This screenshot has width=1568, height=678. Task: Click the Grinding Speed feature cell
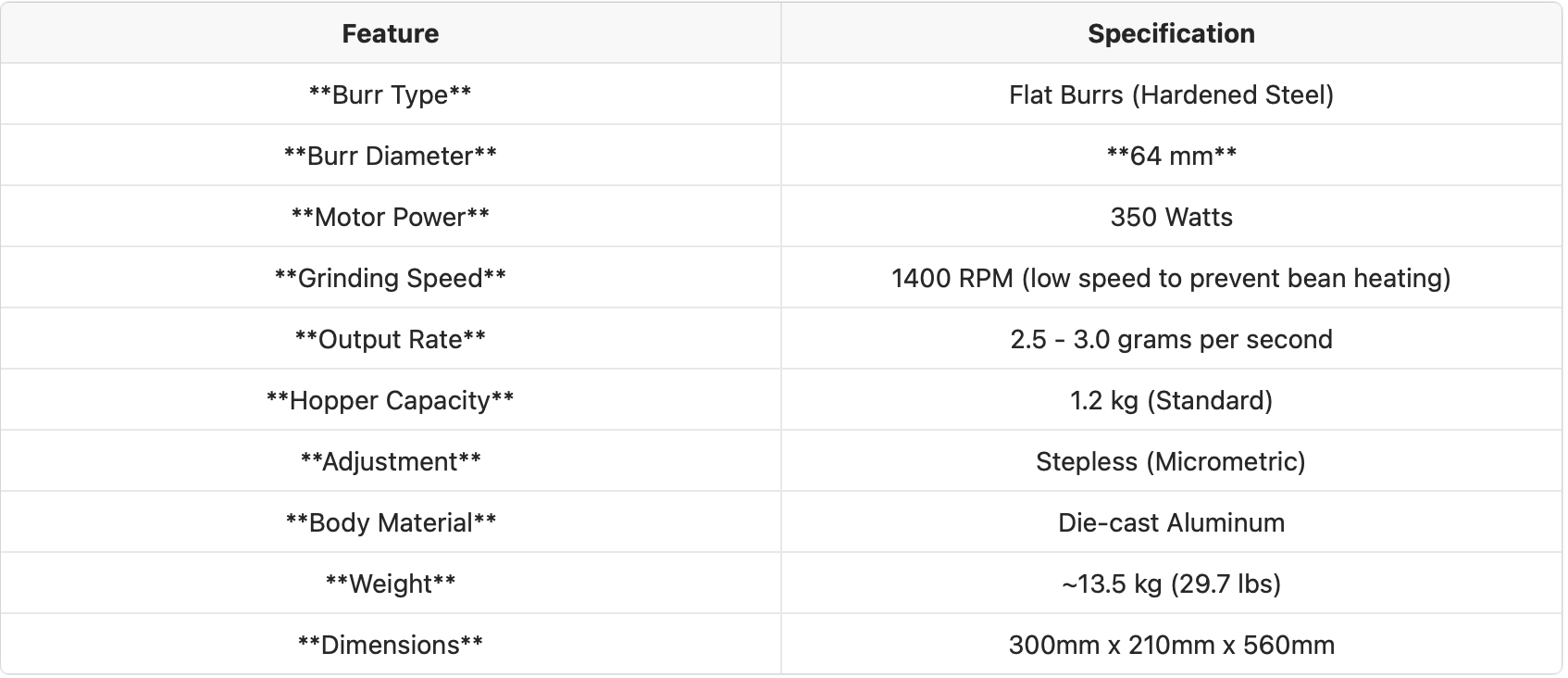pyautogui.click(x=390, y=278)
